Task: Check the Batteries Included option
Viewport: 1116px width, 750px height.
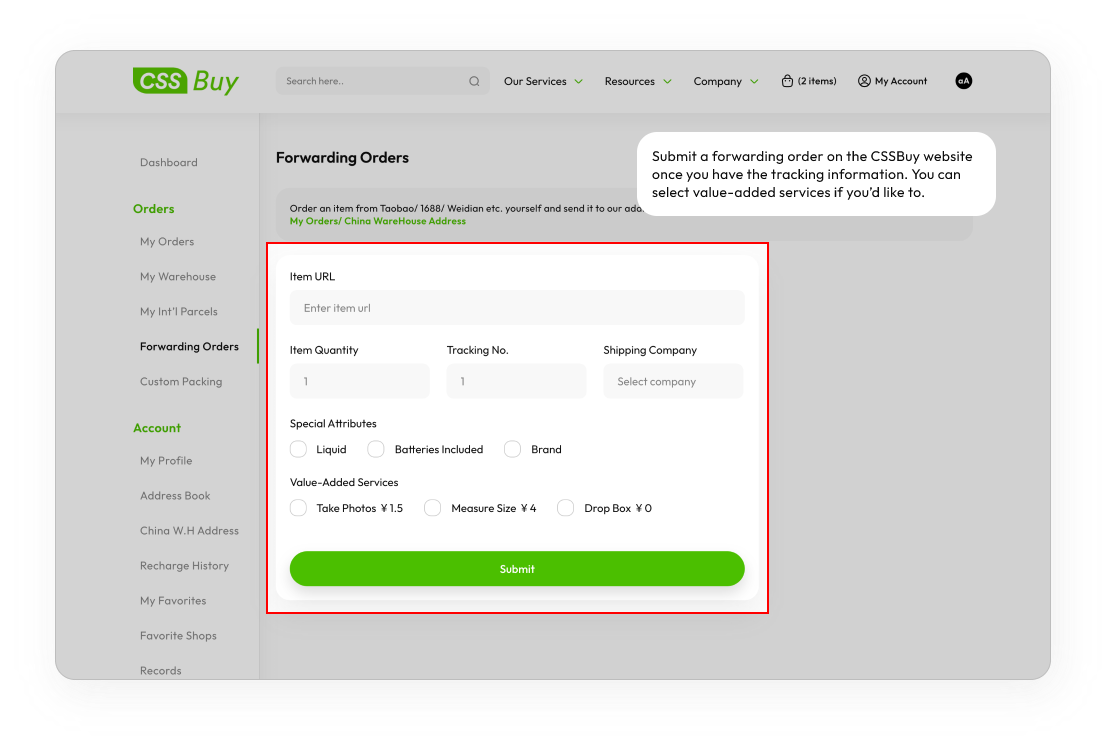Action: tap(376, 449)
